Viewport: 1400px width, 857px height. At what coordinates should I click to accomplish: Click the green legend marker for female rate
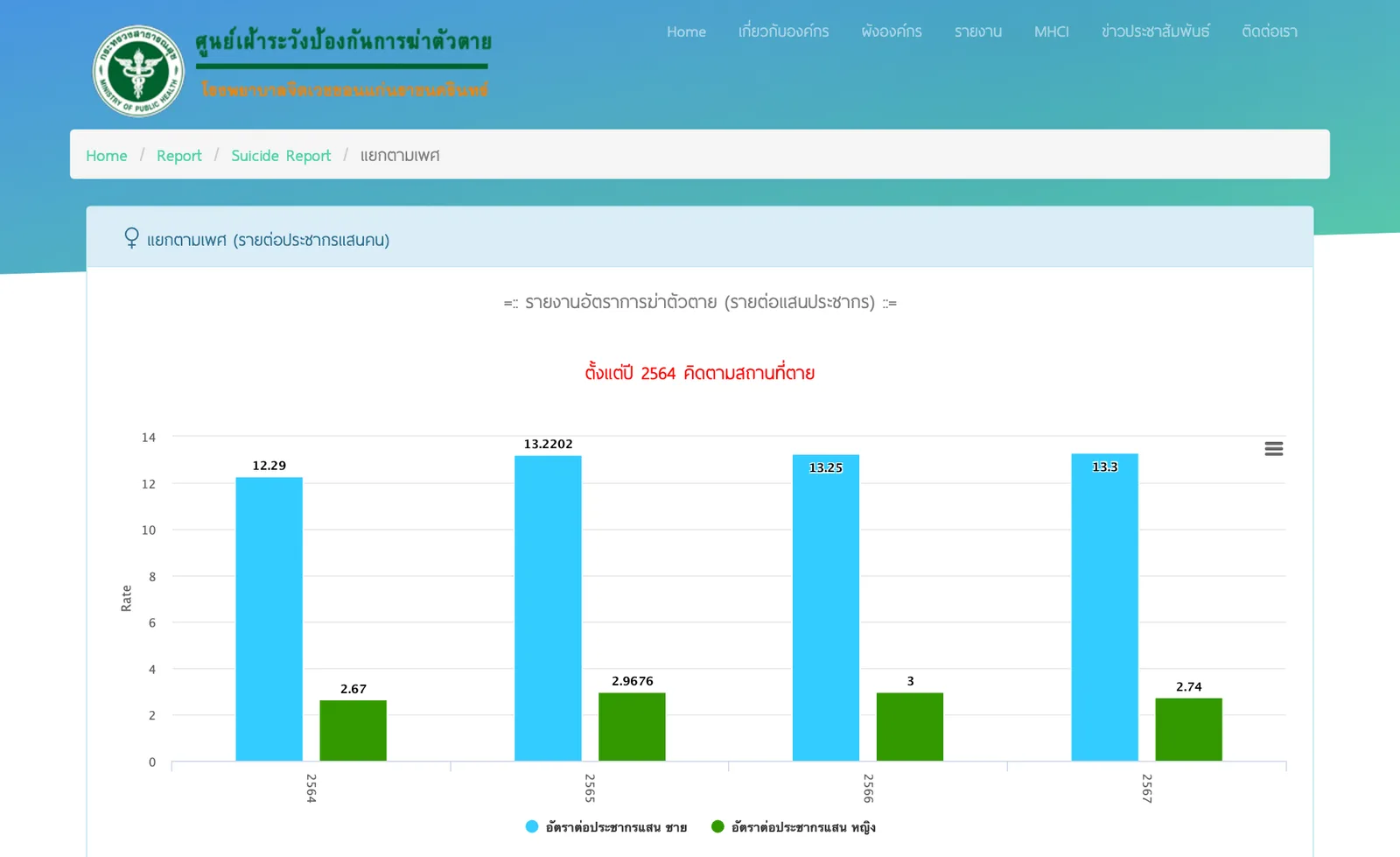tap(717, 826)
